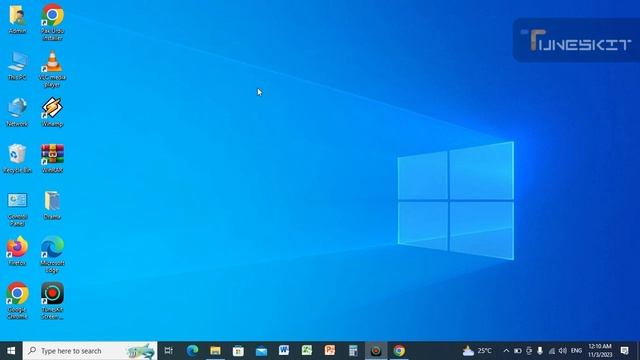The image size is (640, 360).
Task: Click the 'Type here to search' box
Action: [90, 351]
